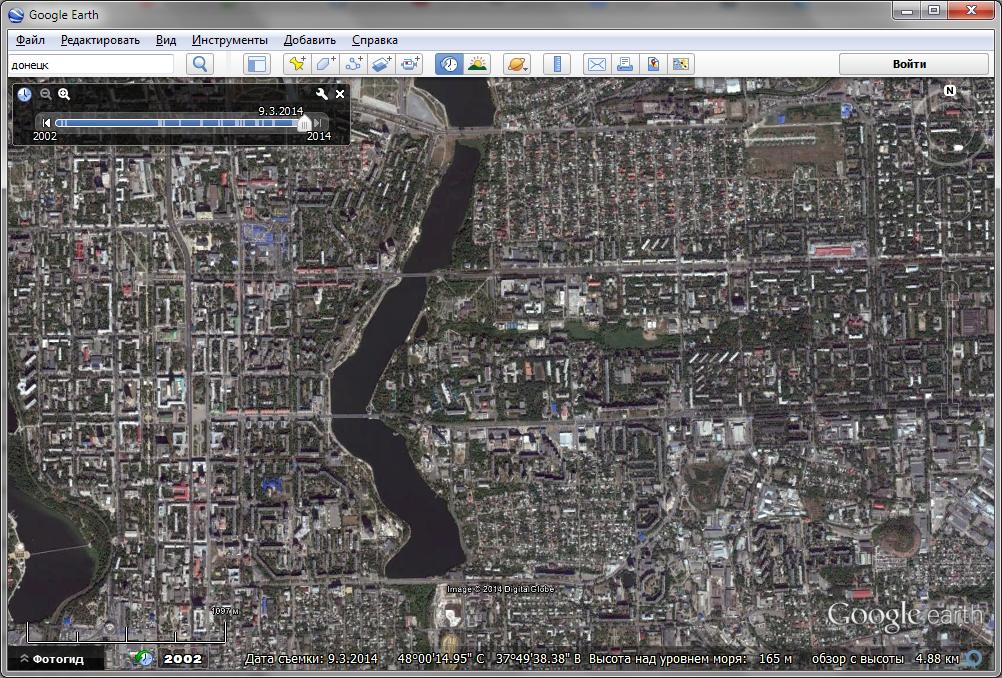This screenshot has width=1002, height=678.
Task: Toggle the sidebar panel icon
Action: [x=257, y=64]
